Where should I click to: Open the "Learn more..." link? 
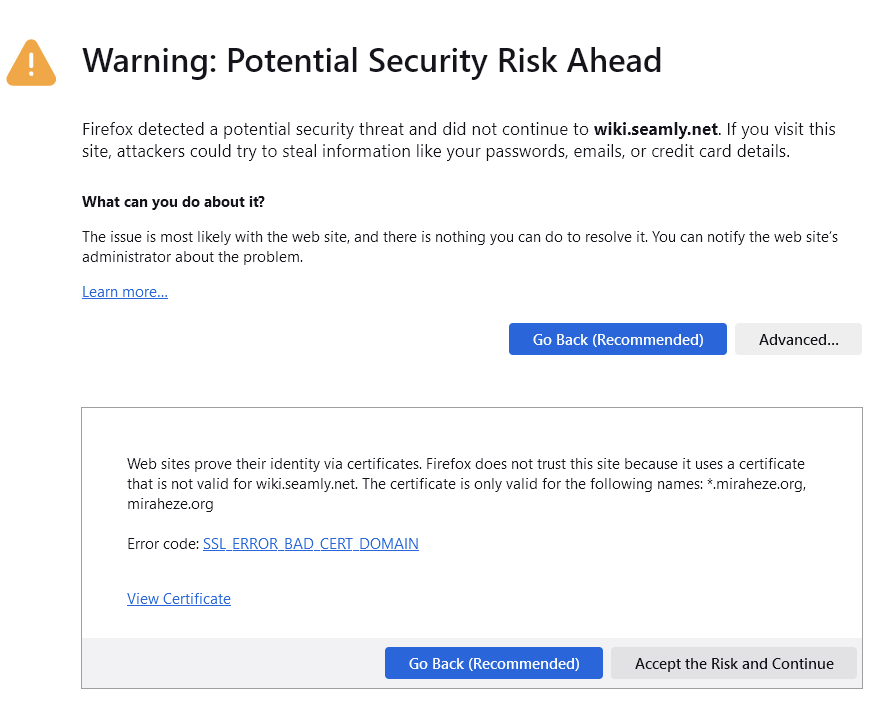pos(124,292)
